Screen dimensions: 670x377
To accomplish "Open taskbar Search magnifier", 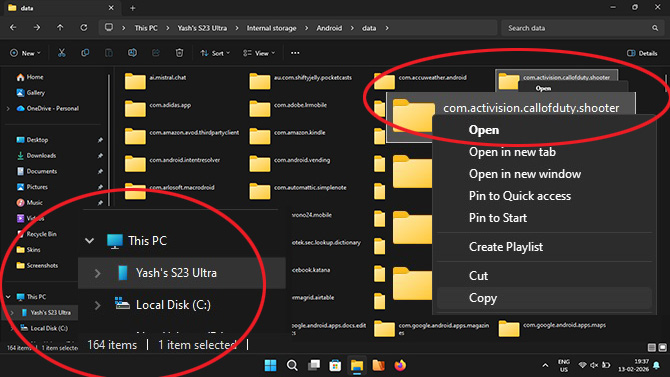I will coord(292,365).
